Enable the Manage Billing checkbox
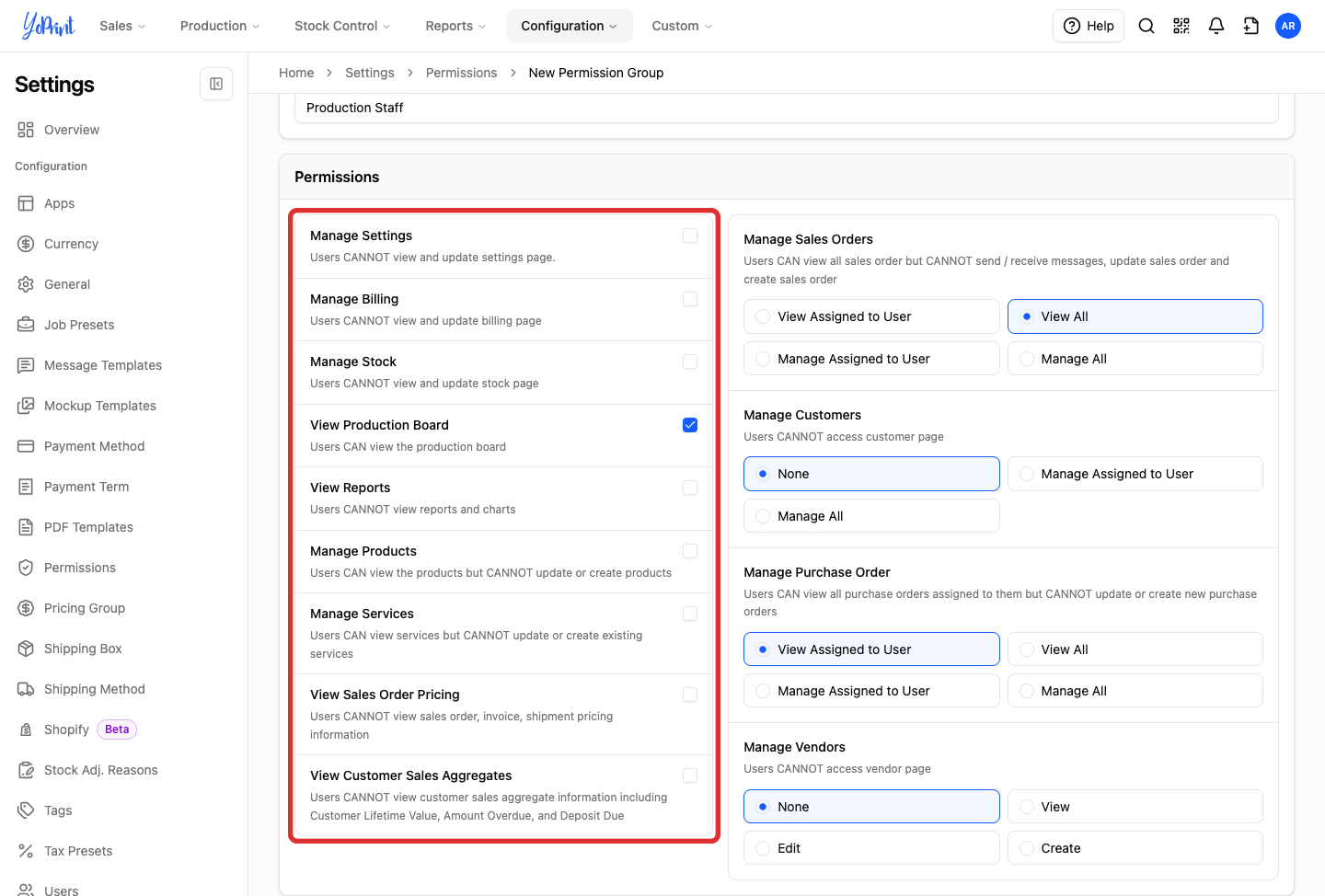 point(690,299)
